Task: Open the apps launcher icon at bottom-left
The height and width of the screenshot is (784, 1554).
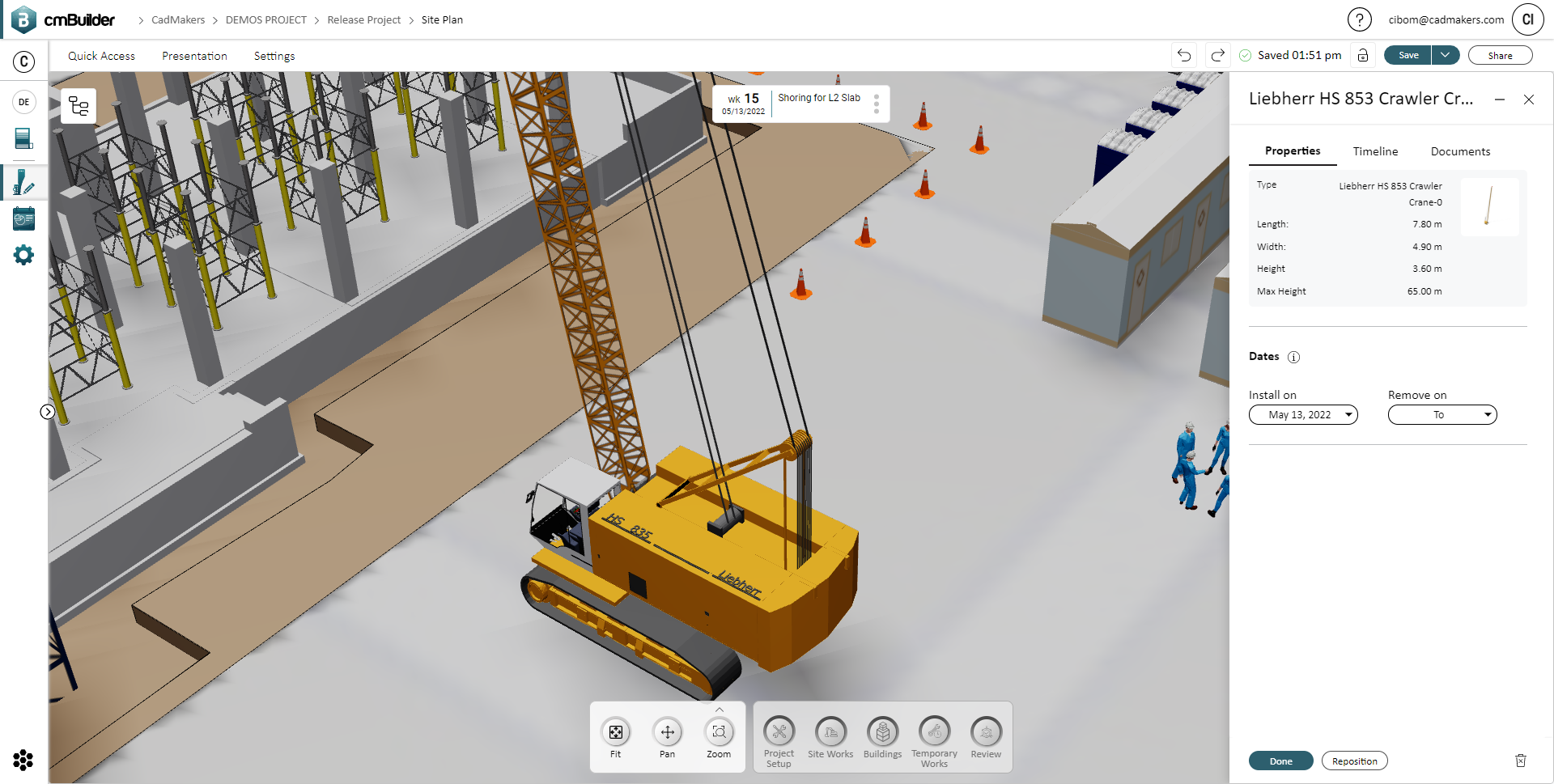Action: click(x=23, y=760)
